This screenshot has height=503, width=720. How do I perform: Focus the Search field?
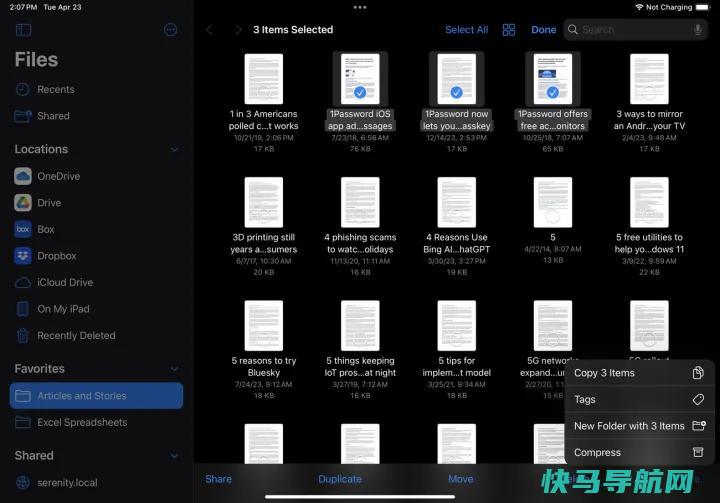point(636,30)
